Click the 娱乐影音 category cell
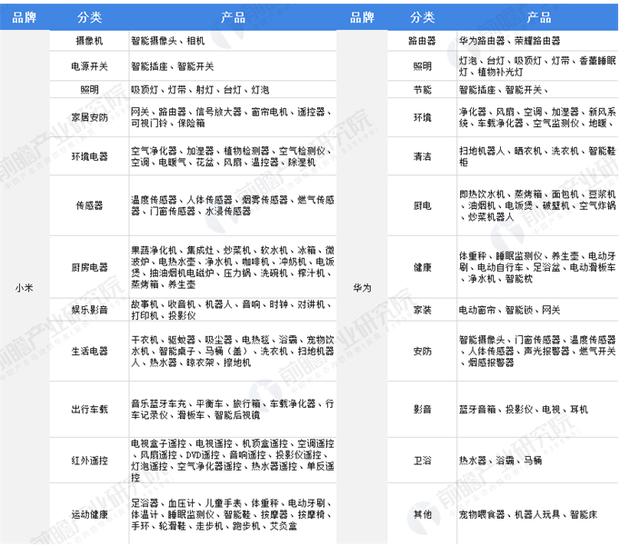Screen dimensions: 640x546 [x=88, y=311]
